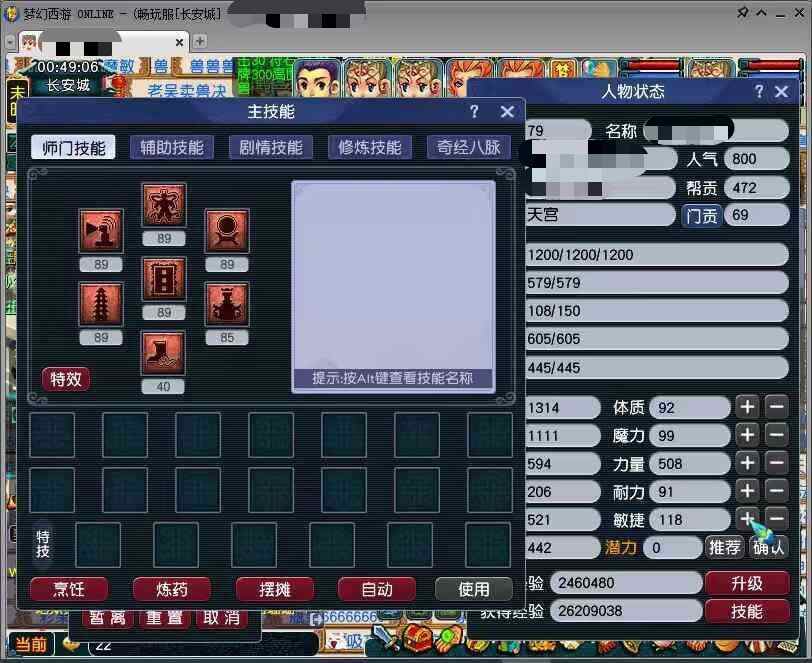Image resolution: width=812 pixels, height=663 pixels.
Task: Collapse window using the up-arrow title icon
Action: (761, 12)
